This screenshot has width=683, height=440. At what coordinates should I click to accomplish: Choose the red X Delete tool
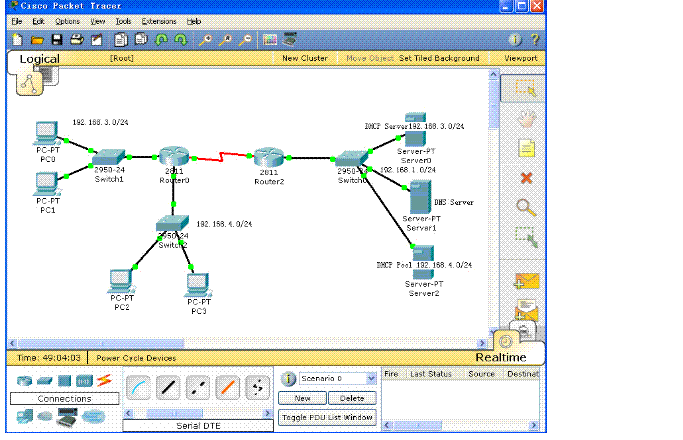pyautogui.click(x=526, y=178)
